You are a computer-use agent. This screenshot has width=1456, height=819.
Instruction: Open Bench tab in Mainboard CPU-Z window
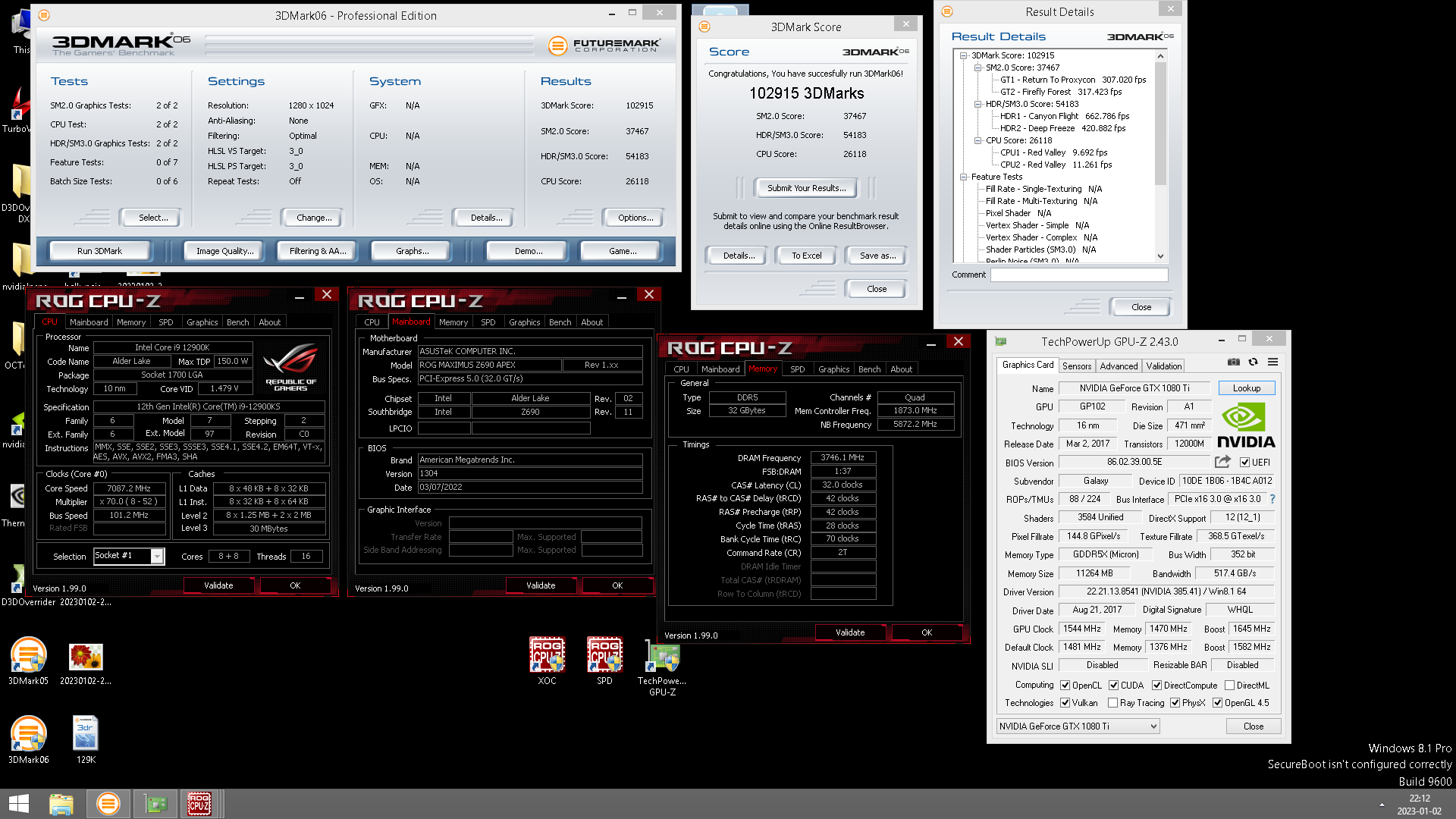(560, 322)
